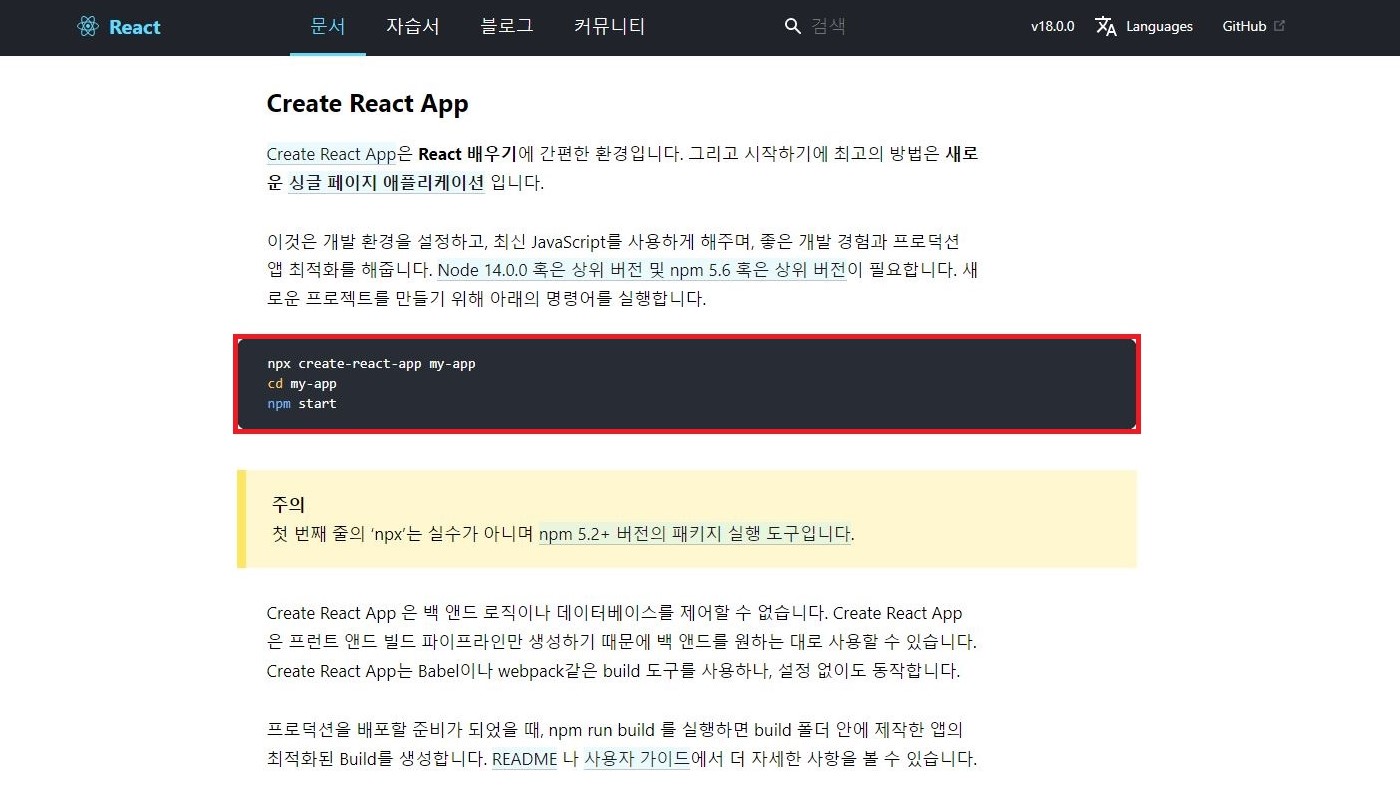1400x787 pixels.
Task: Click the Create React App heading
Action: pos(367,103)
